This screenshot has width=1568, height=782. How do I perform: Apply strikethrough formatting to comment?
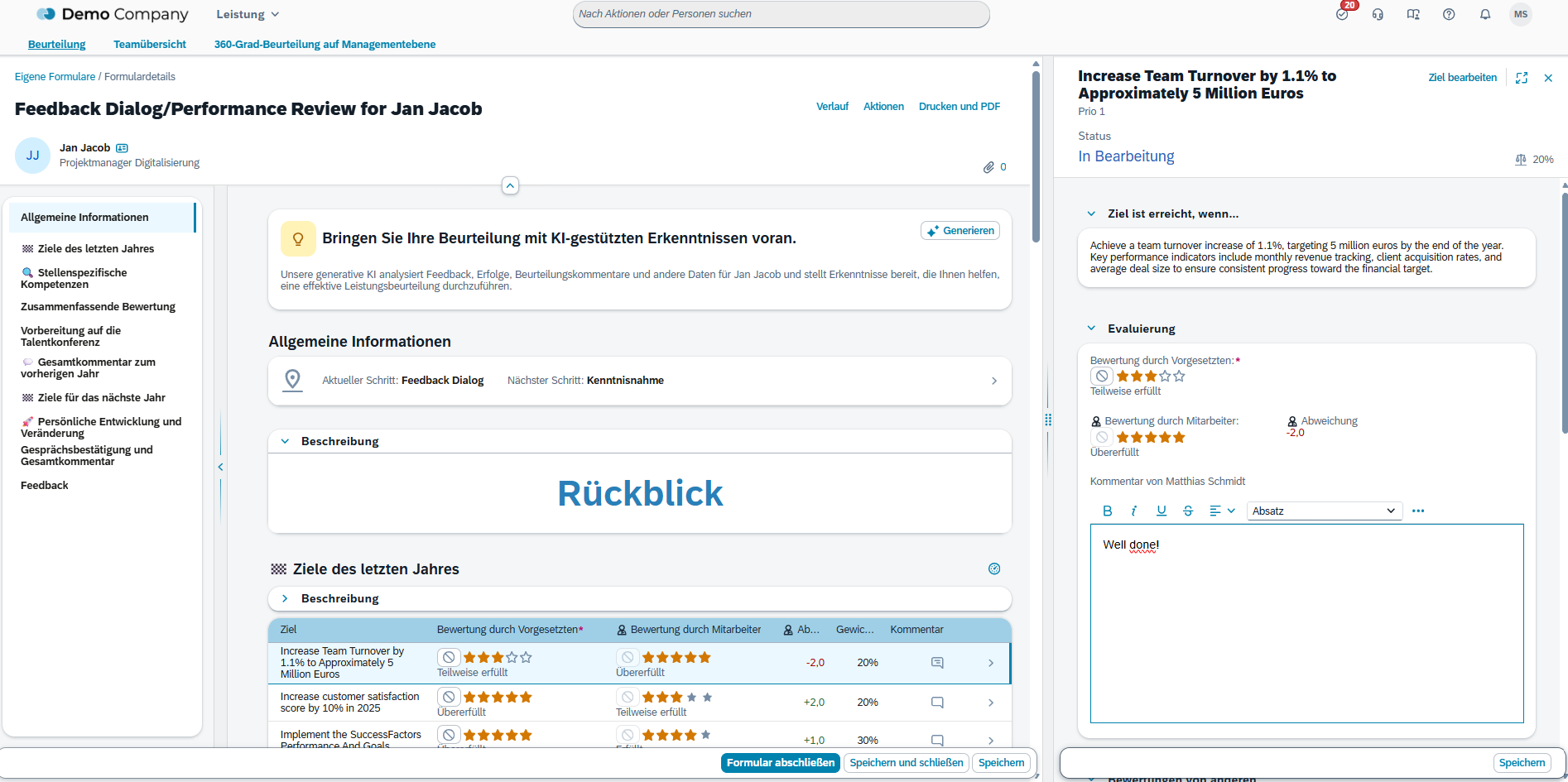(1188, 511)
